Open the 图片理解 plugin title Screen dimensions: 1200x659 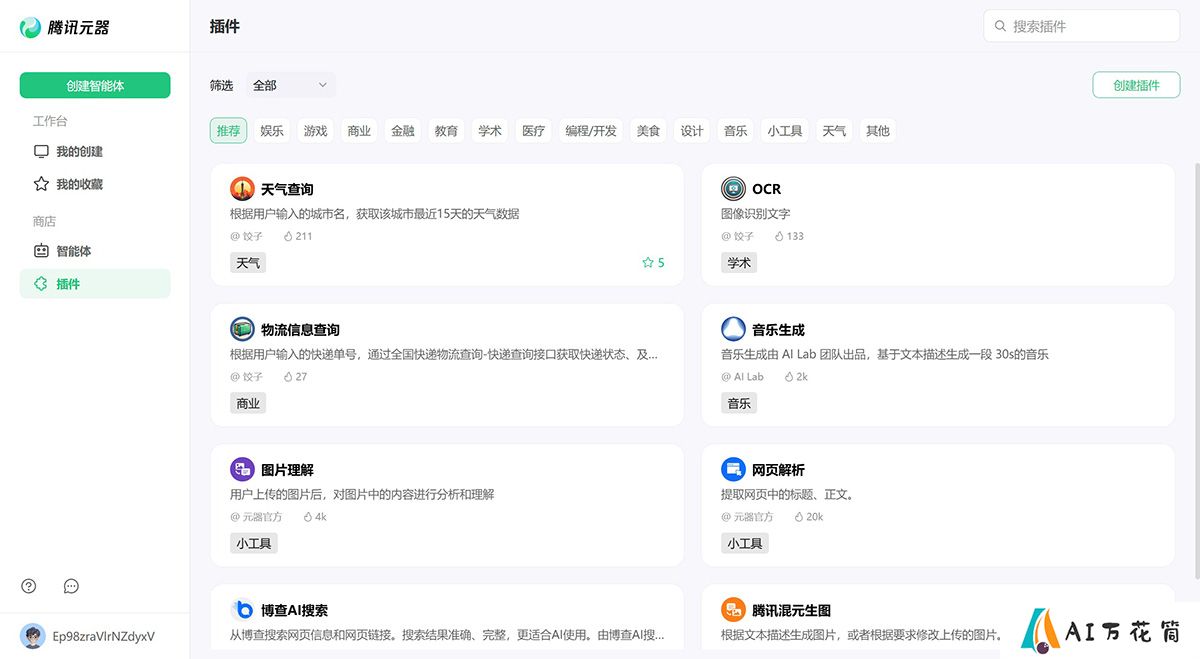287,470
